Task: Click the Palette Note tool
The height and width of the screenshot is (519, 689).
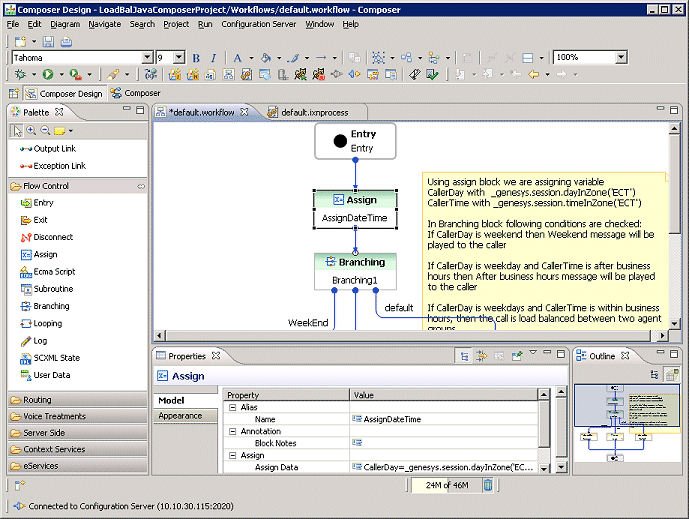Action: (x=59, y=131)
